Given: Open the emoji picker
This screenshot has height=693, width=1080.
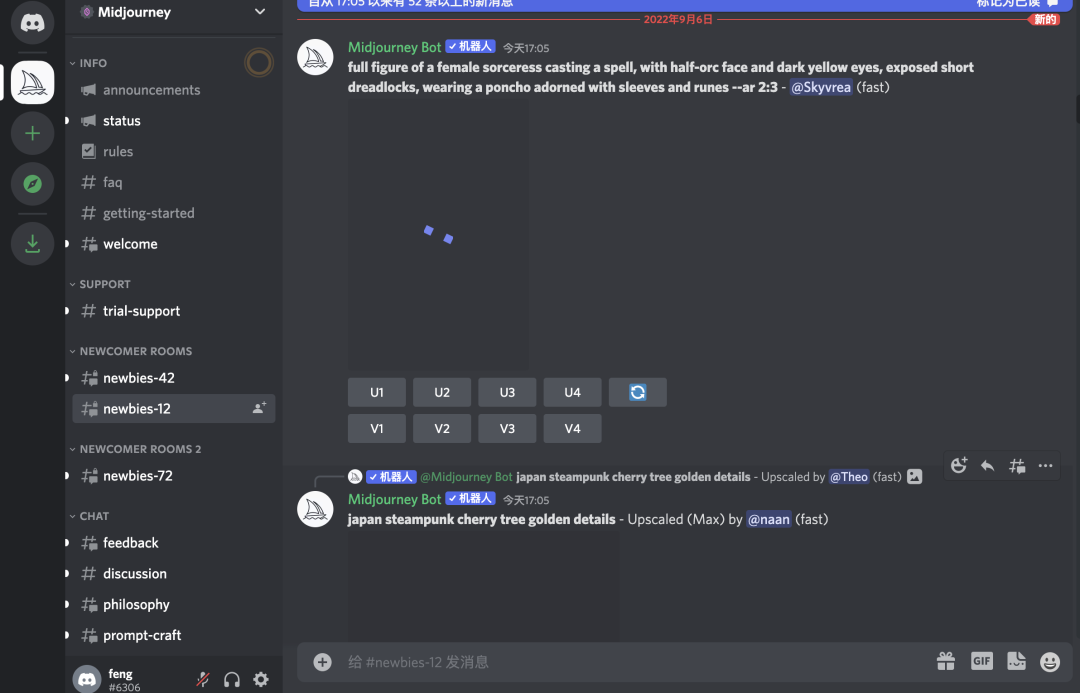Looking at the screenshot, I should coord(1050,662).
